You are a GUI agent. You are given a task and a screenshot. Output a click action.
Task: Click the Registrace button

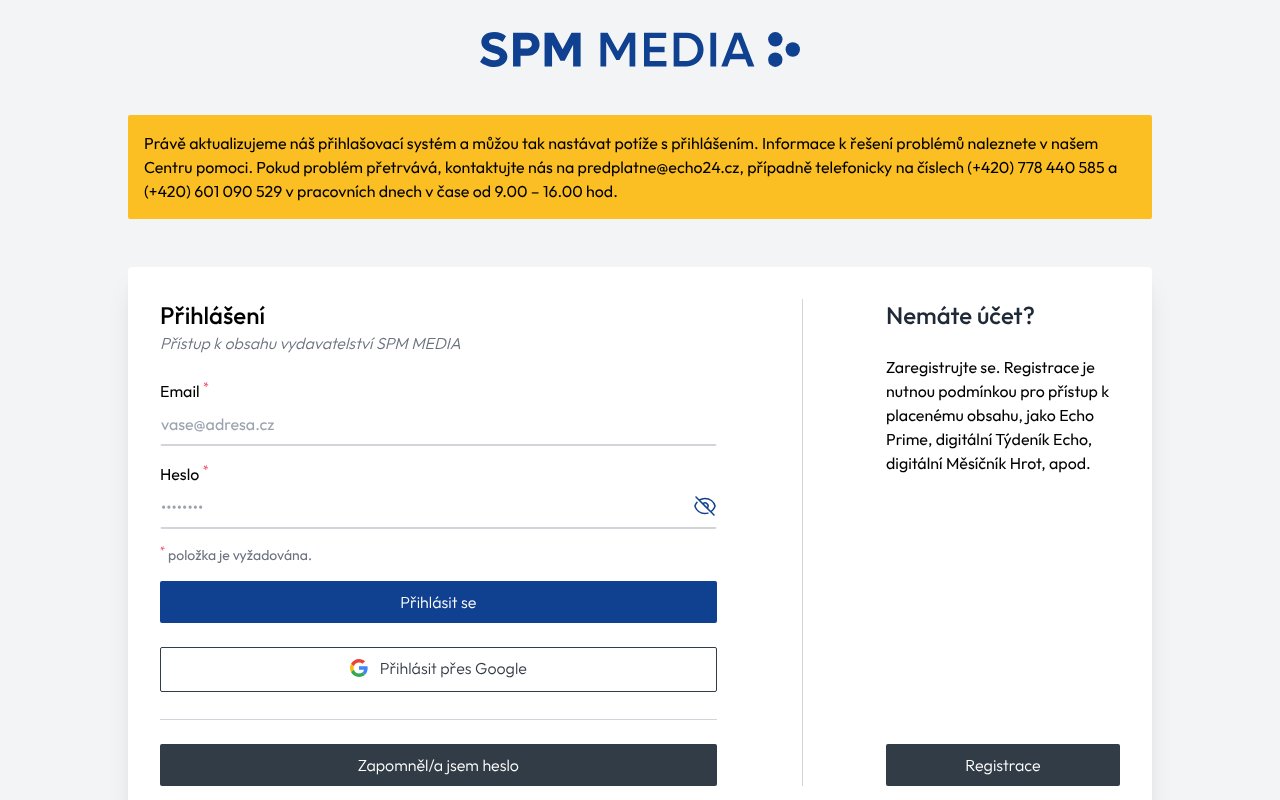click(1002, 765)
